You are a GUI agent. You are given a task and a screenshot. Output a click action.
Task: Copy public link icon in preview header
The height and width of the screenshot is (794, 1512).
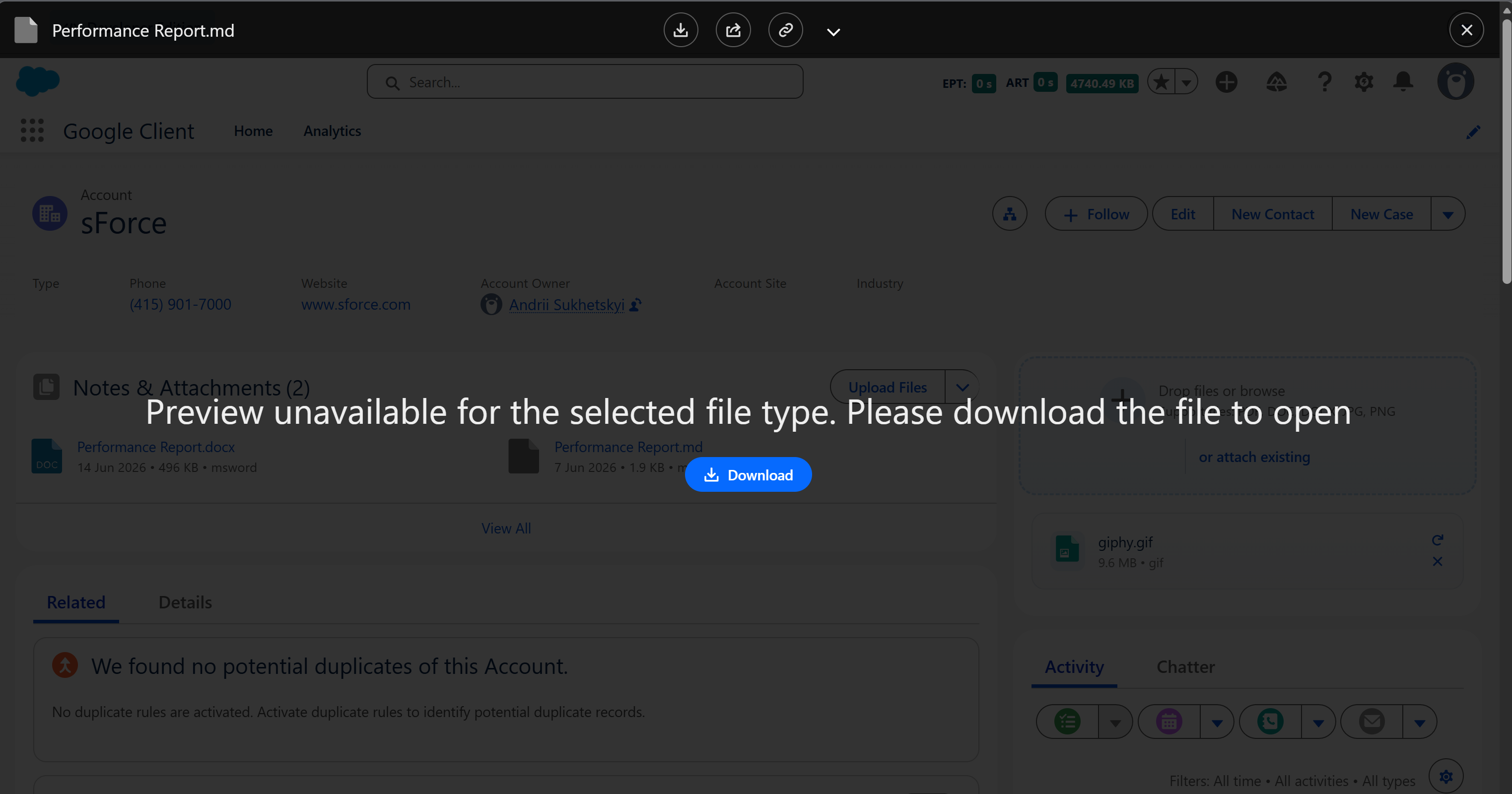[785, 30]
